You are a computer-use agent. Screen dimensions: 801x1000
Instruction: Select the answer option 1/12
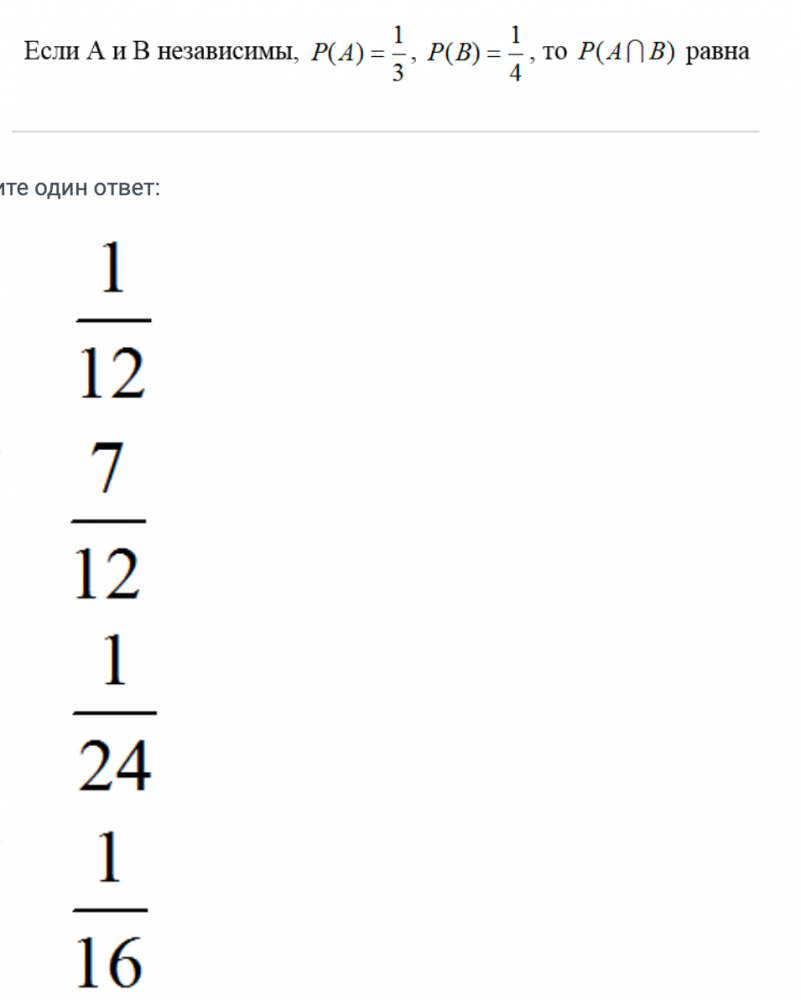[113, 322]
